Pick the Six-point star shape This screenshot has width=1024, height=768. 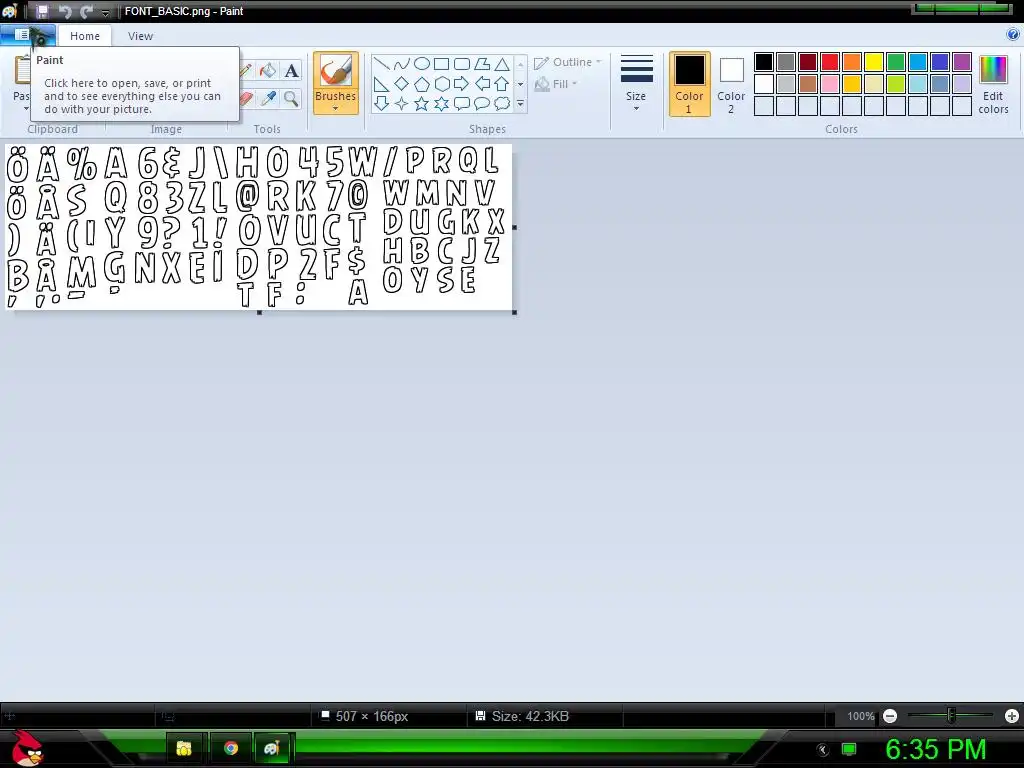442,103
